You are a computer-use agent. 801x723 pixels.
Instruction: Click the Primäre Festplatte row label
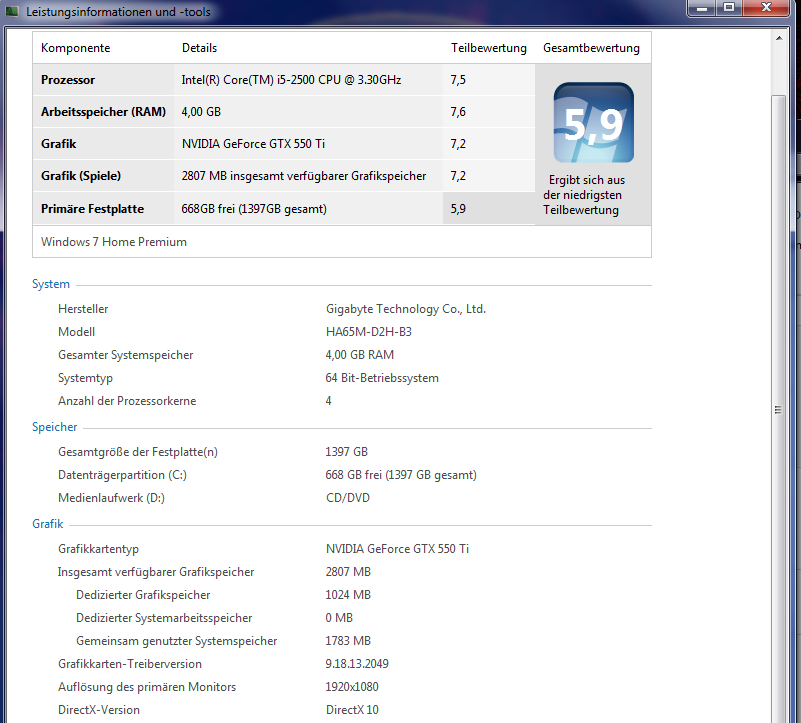pos(92,209)
